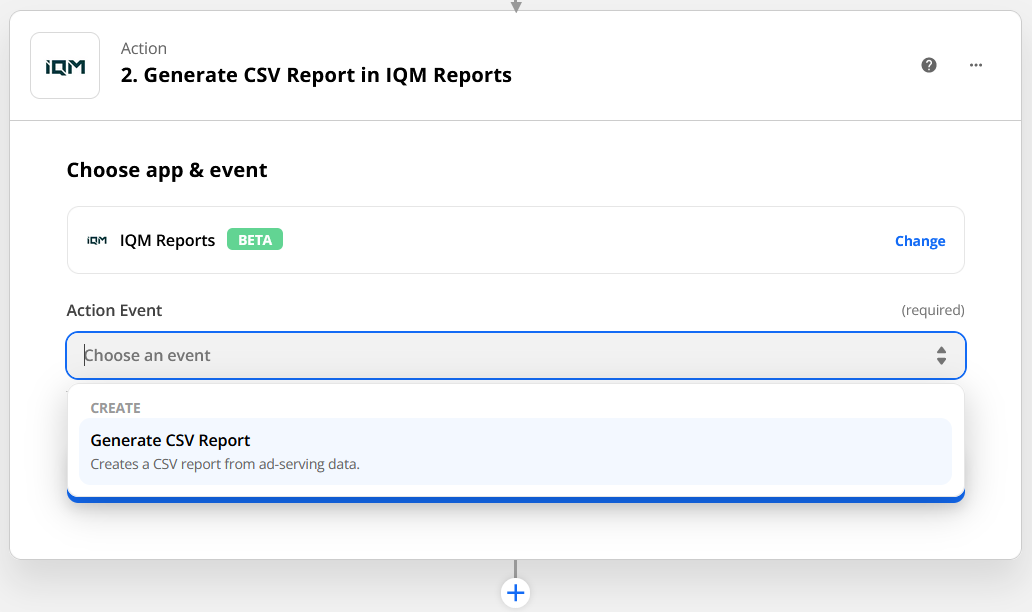
Task: Open the three-dot more options menu
Action: [x=976, y=66]
